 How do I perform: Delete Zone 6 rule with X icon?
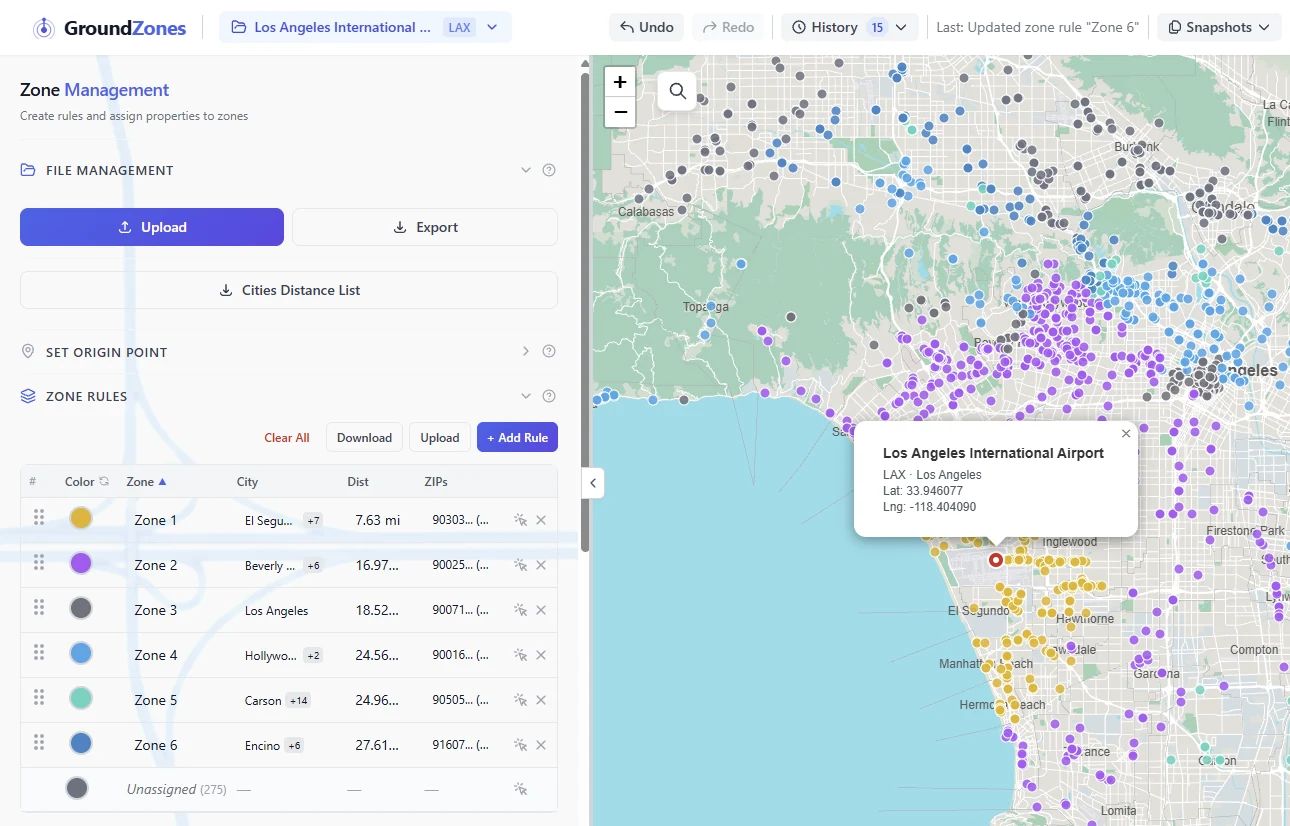tap(541, 745)
